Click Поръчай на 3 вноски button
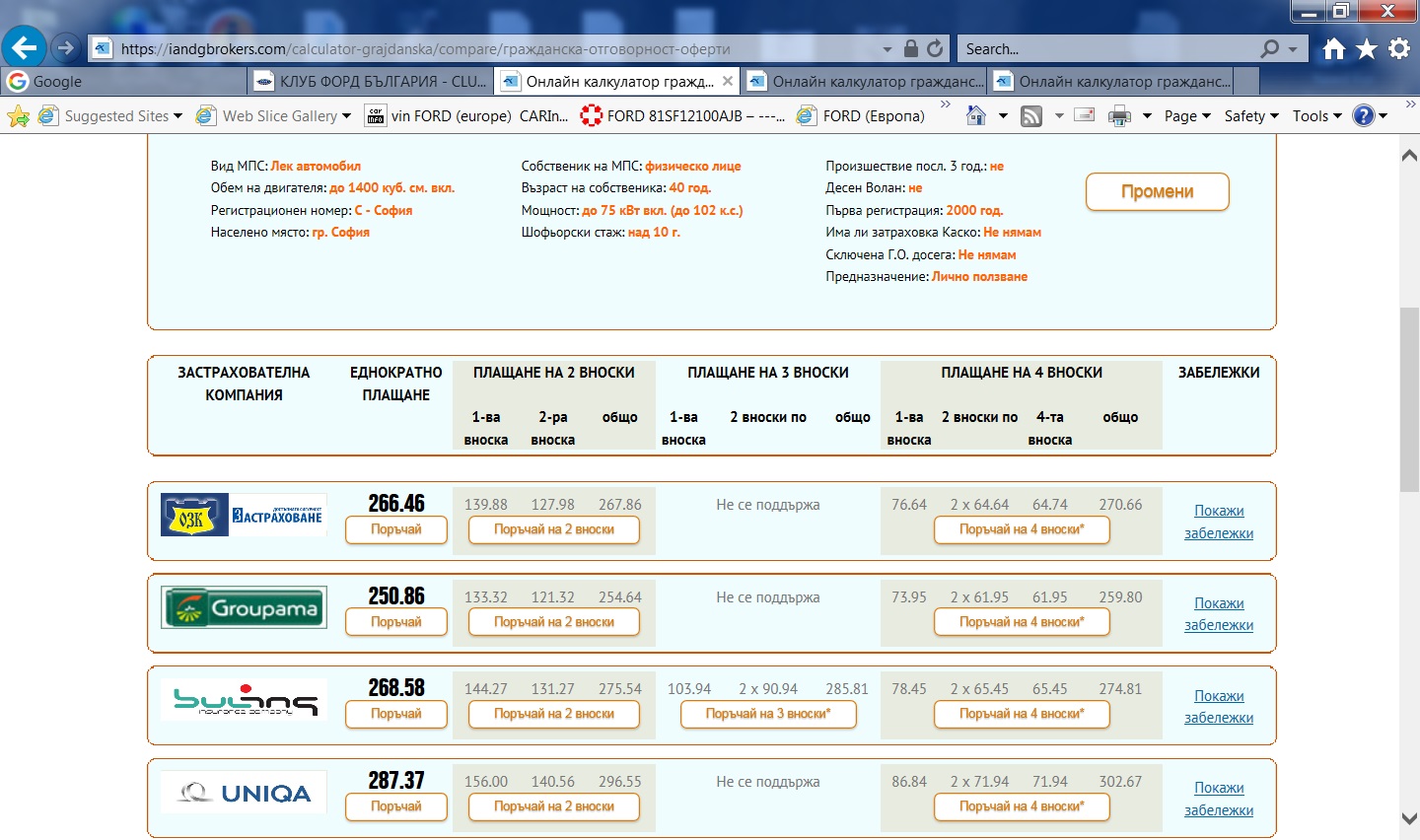The image size is (1420, 840). click(x=767, y=714)
